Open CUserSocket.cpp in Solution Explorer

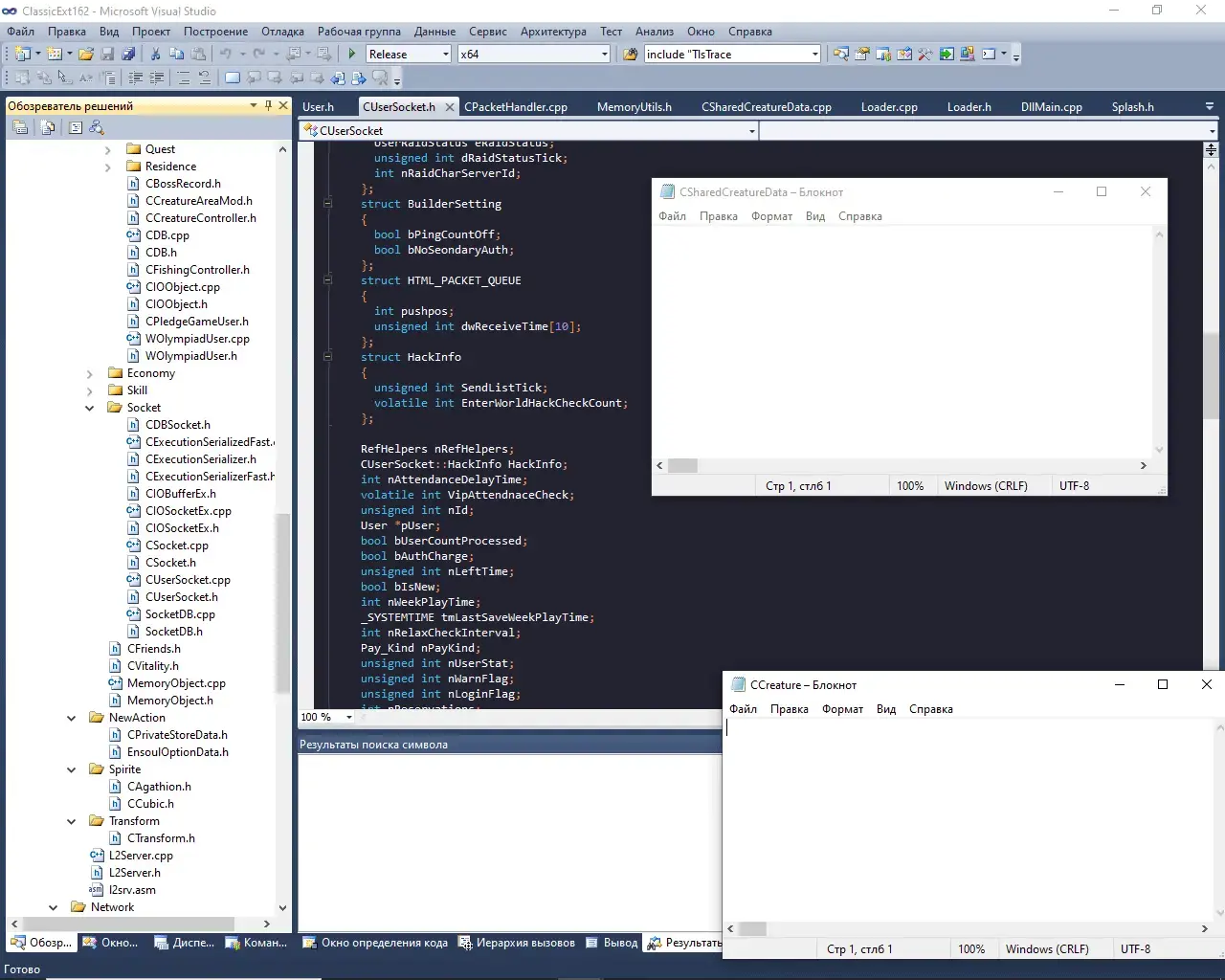click(x=188, y=580)
